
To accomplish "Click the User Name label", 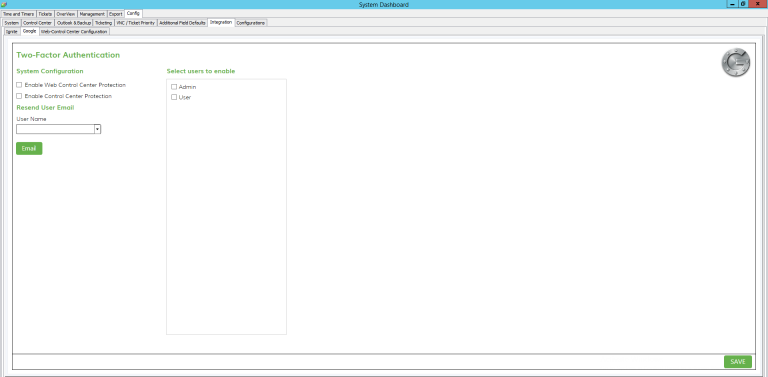I will pyautogui.click(x=31, y=119).
